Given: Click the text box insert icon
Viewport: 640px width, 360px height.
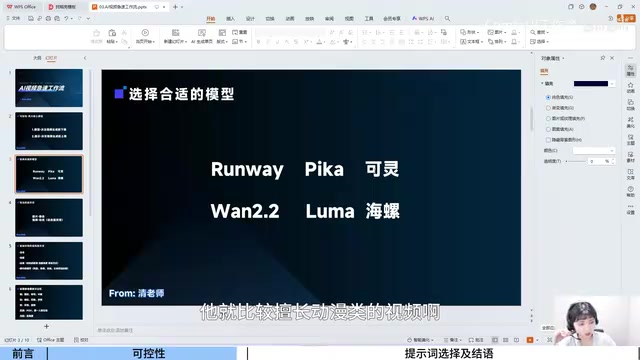Looking at the screenshot, I should click(463, 41).
